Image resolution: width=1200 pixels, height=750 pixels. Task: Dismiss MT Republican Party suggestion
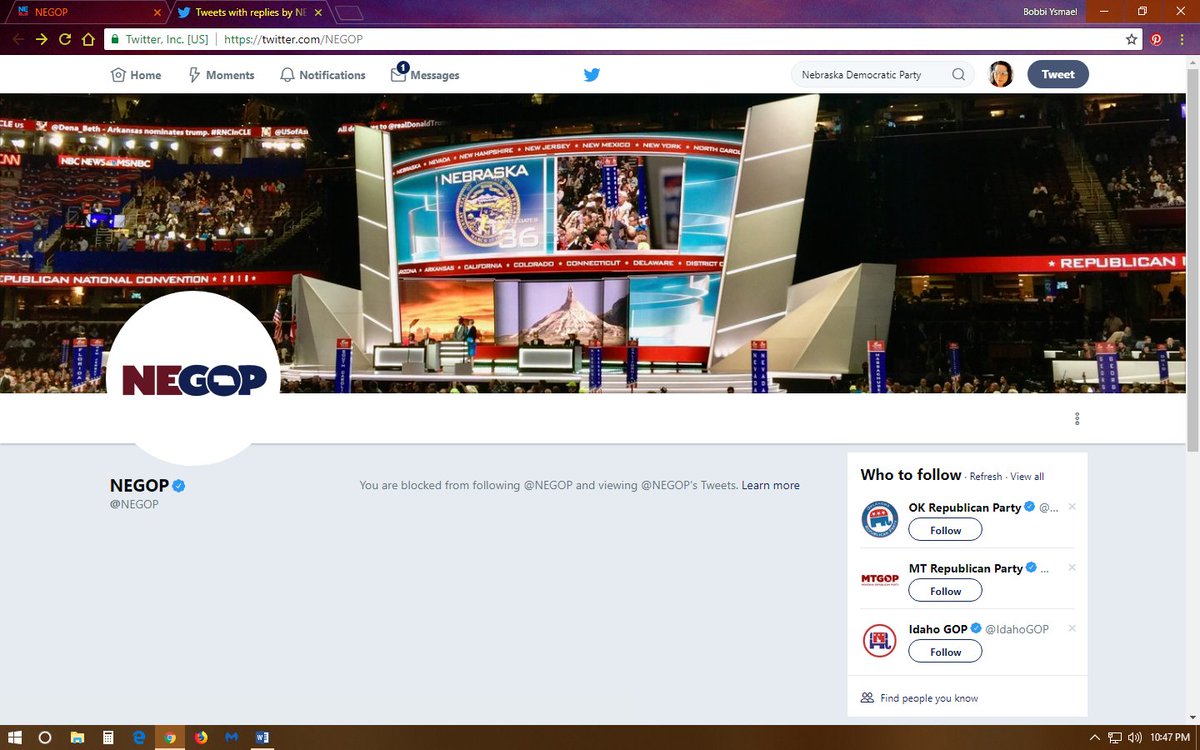coord(1072,568)
